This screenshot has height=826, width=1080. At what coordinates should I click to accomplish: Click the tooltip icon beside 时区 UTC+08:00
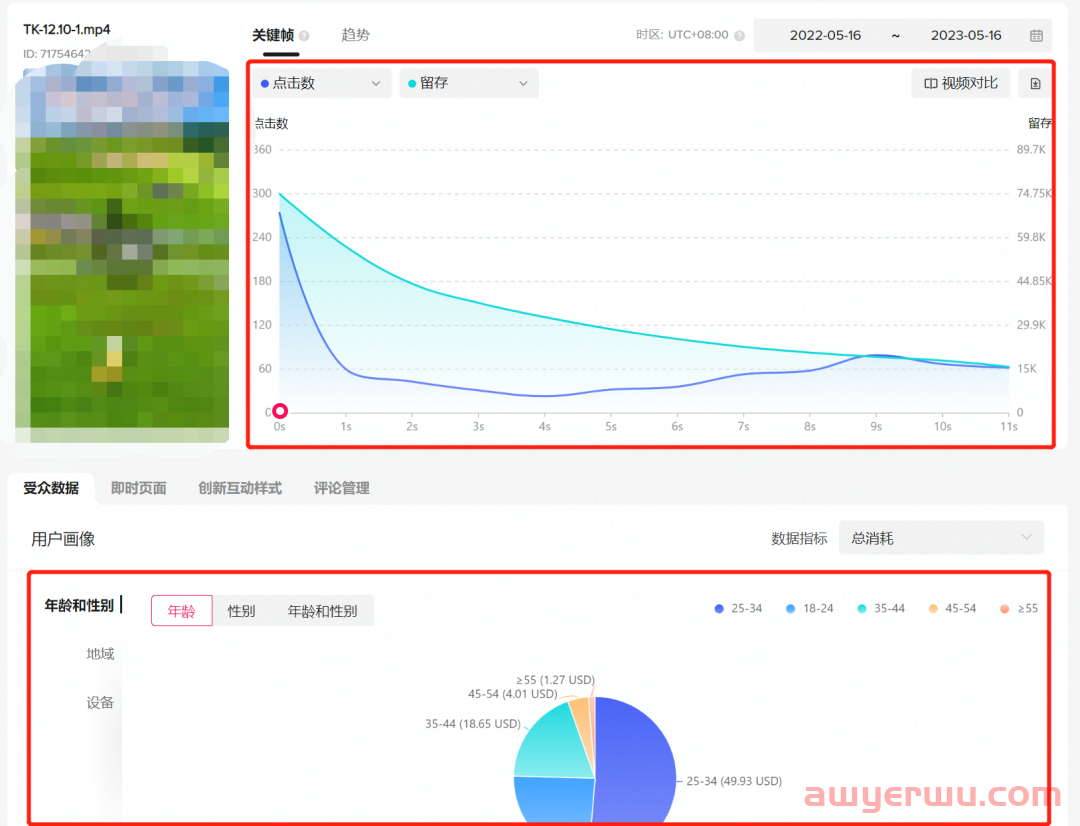pos(737,34)
